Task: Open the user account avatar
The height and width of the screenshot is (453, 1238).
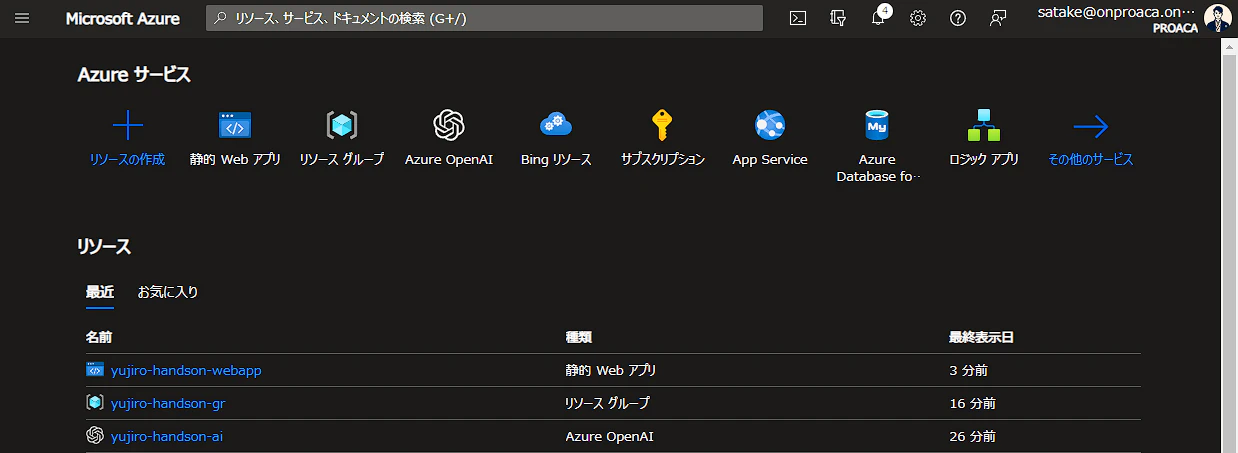Action: (1219, 19)
